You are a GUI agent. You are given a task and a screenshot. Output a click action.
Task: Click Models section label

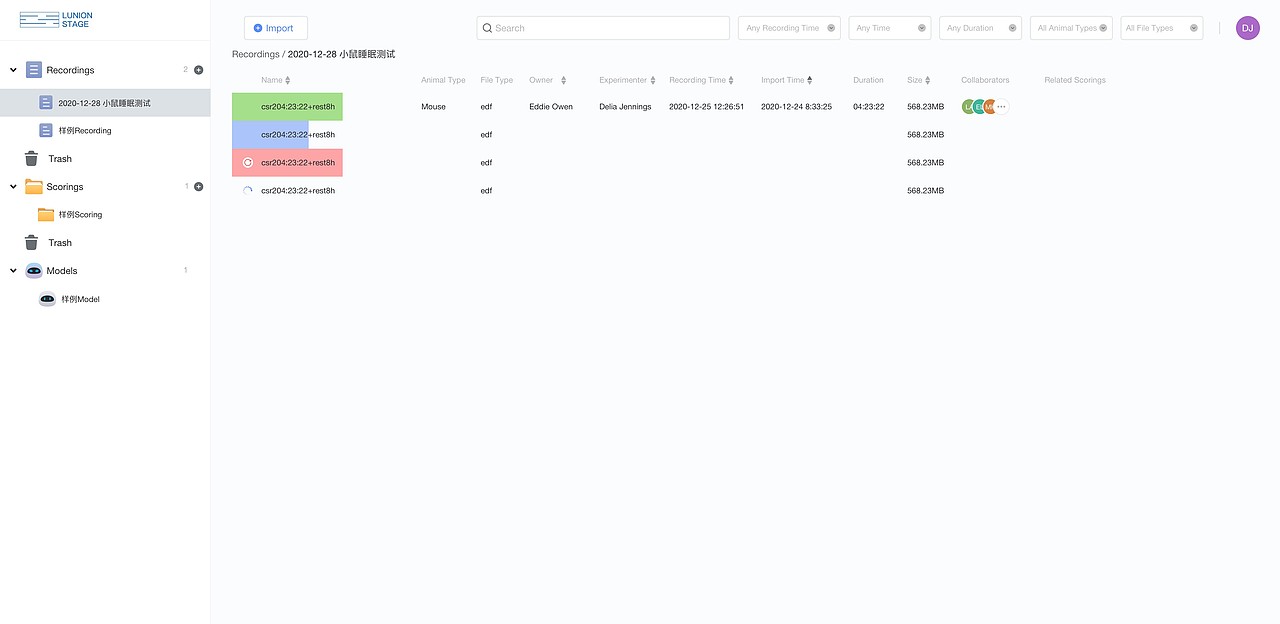click(x=62, y=271)
